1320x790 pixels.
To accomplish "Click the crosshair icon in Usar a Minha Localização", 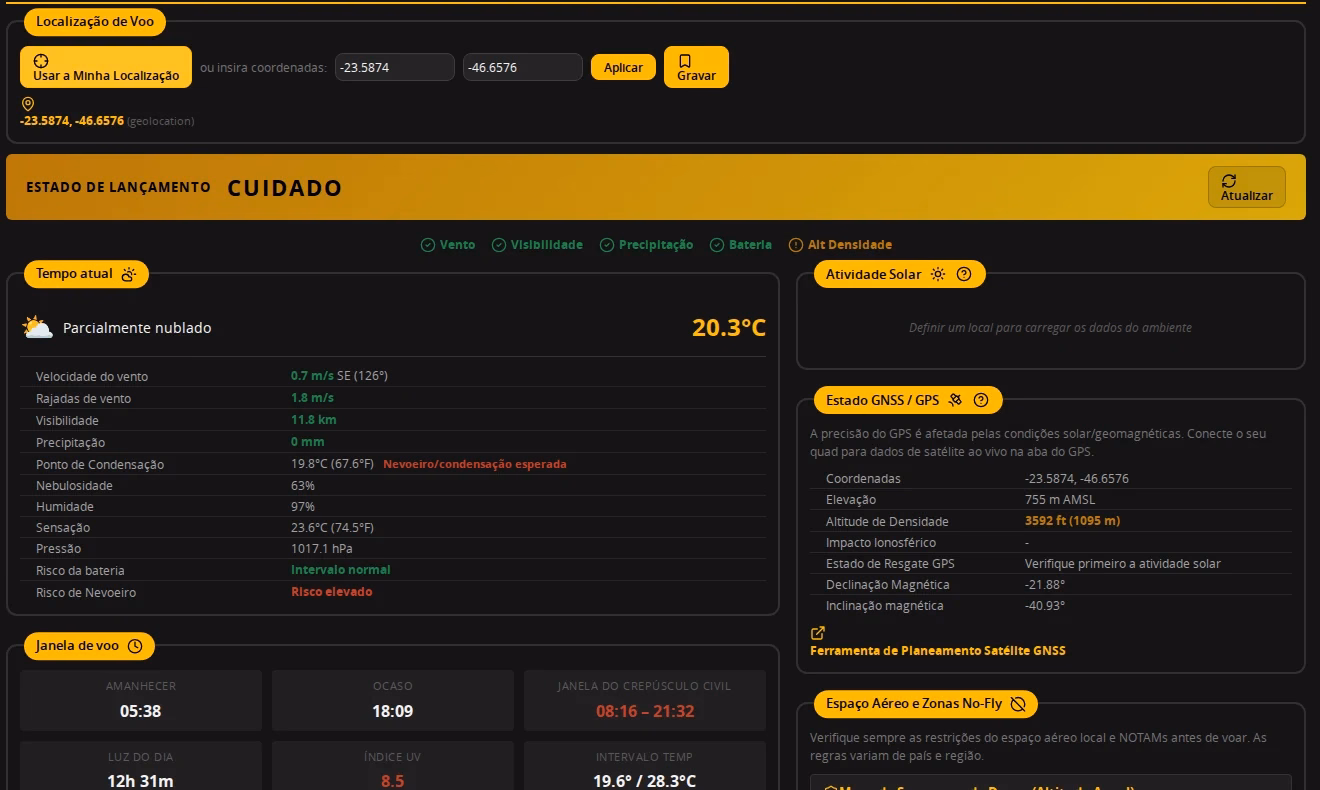I will click(41, 61).
